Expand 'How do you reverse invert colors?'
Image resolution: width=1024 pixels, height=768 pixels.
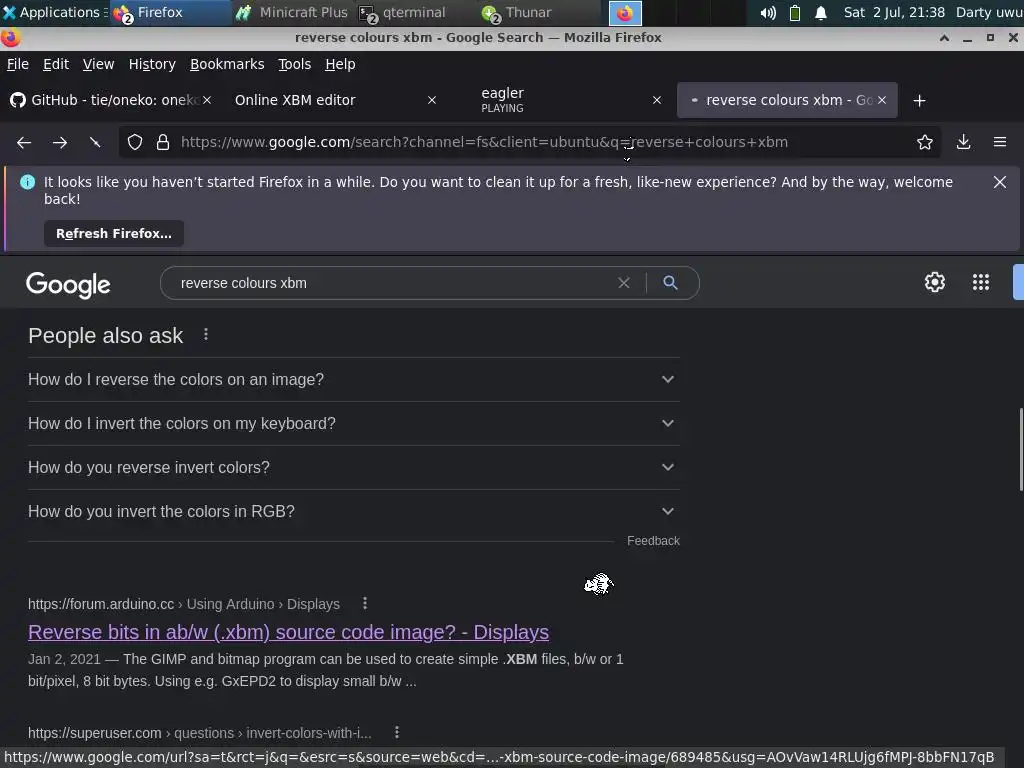[x=353, y=468]
